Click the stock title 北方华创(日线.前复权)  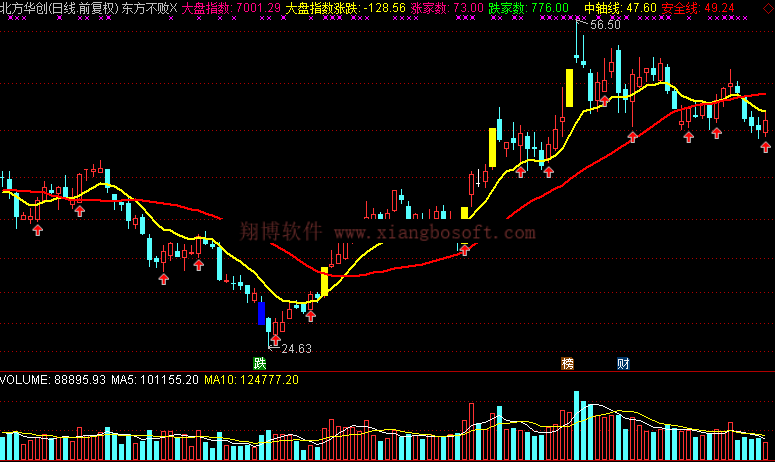60,8
